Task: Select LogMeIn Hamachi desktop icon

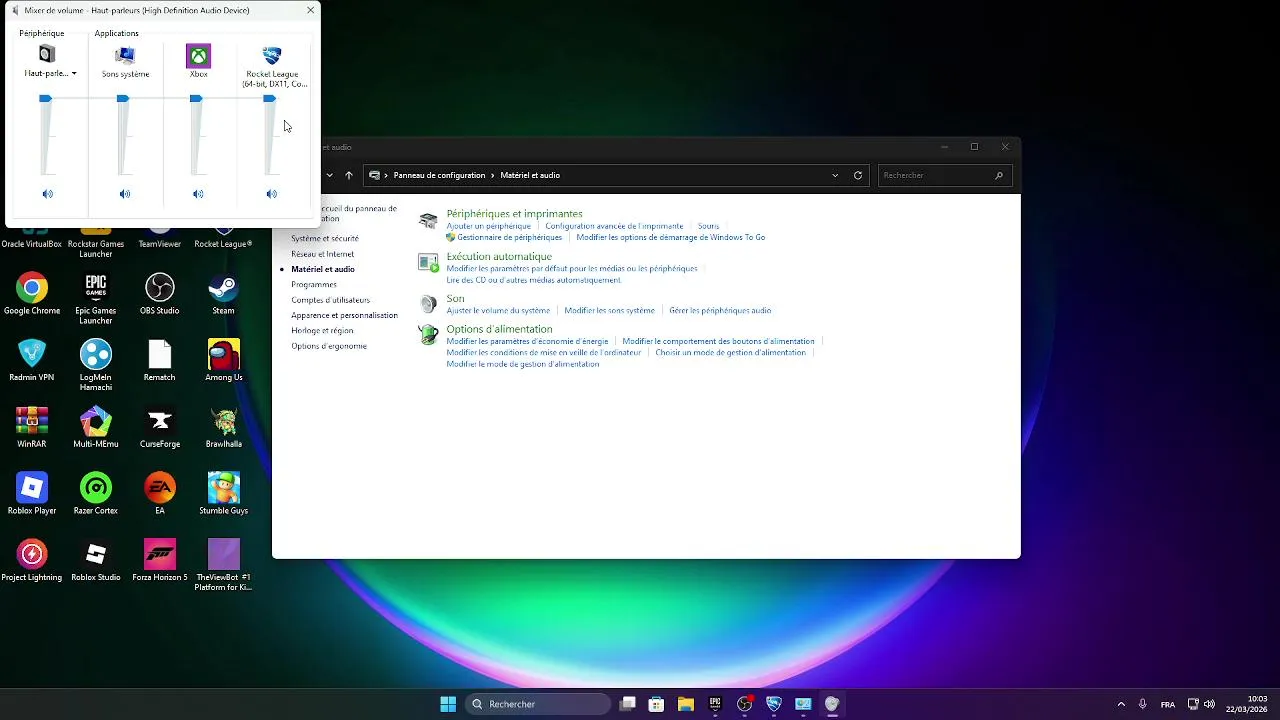Action: (x=96, y=365)
